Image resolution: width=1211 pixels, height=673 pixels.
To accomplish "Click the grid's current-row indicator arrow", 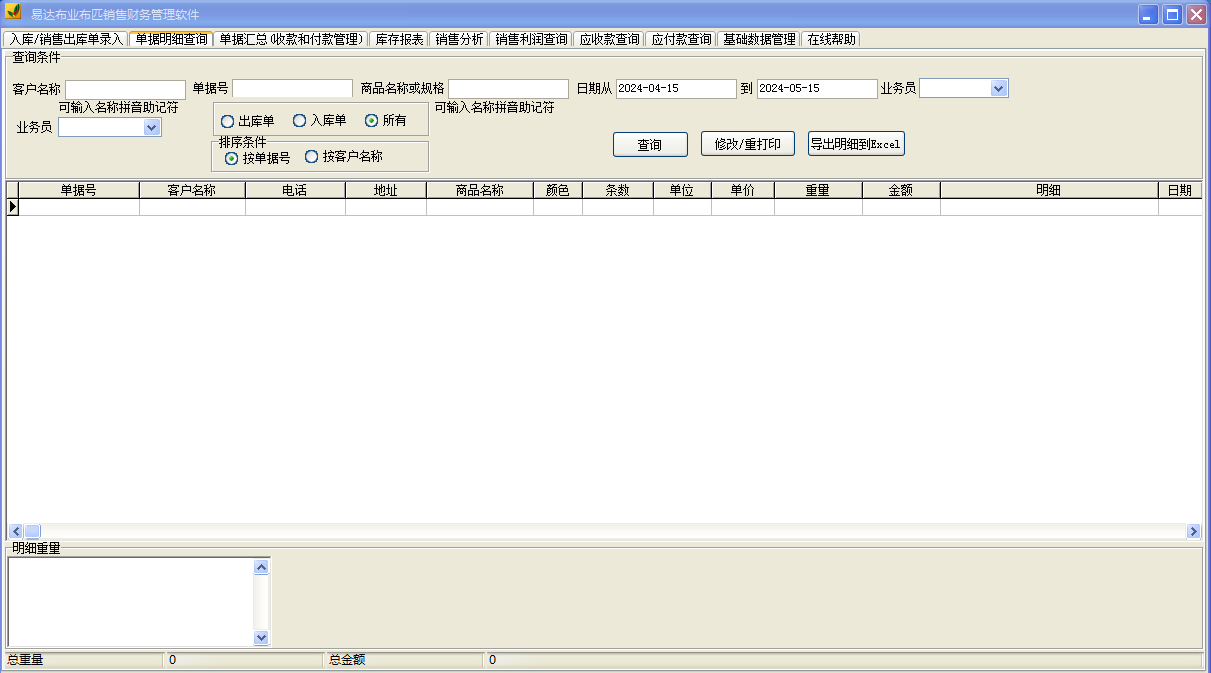I will coord(13,207).
